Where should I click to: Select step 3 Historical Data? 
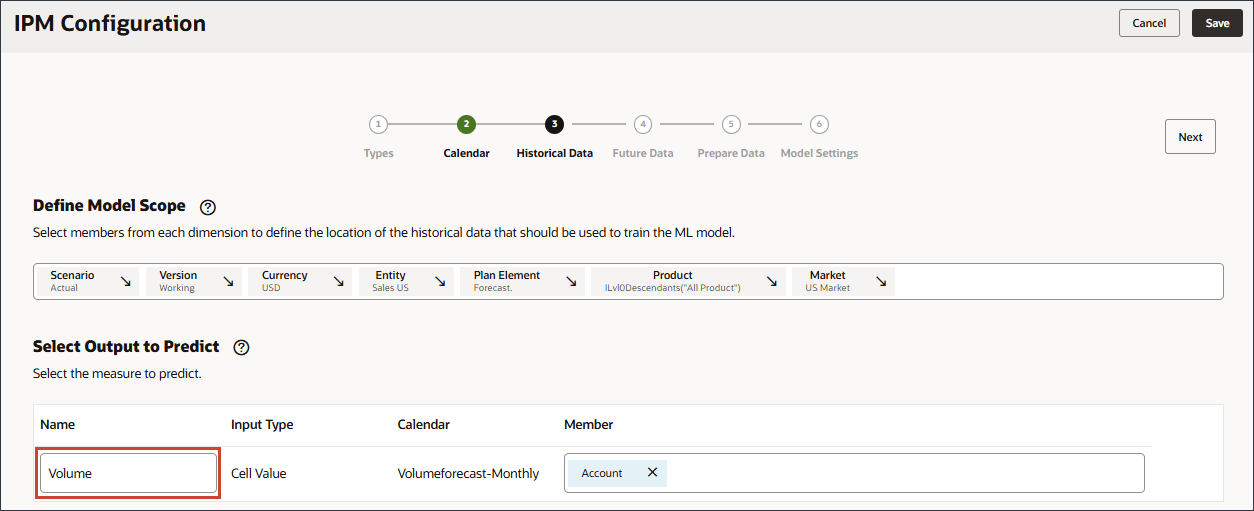pos(554,125)
